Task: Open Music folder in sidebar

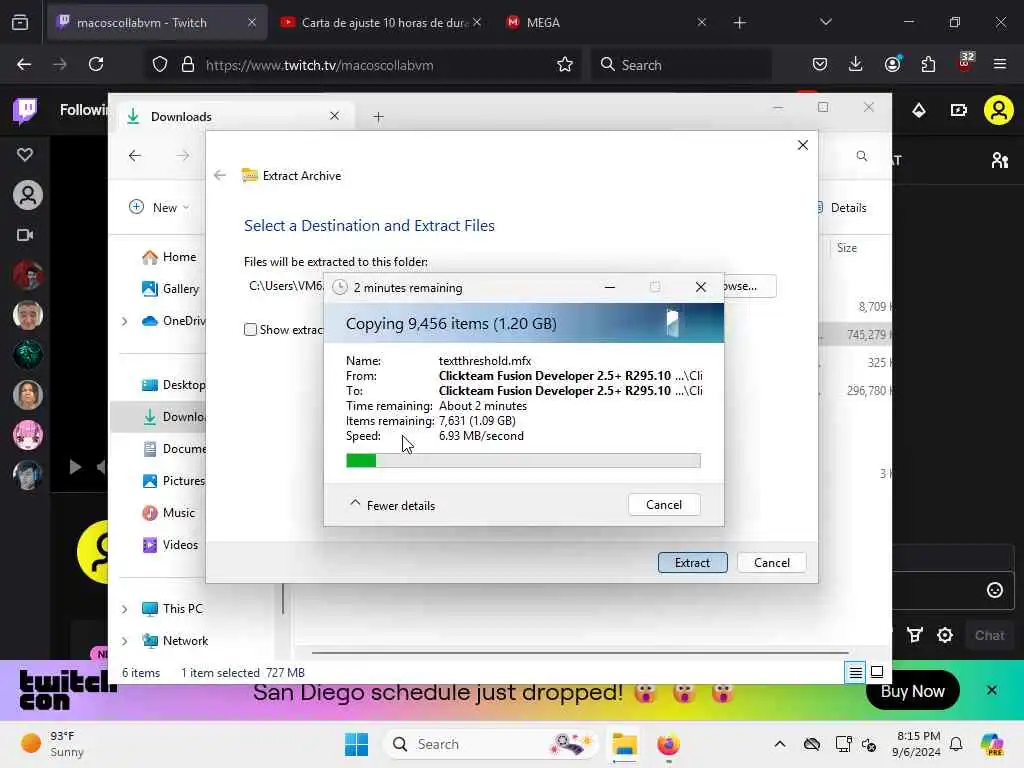Action: pyautogui.click(x=169, y=513)
